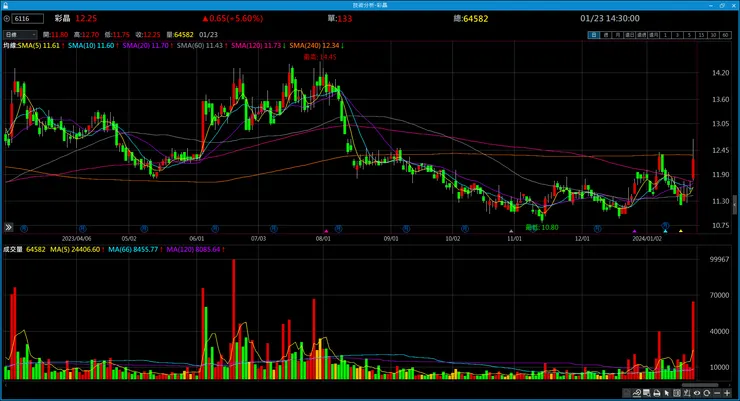Click the timestamp 01/23 14:30:00

pyautogui.click(x=610, y=18)
